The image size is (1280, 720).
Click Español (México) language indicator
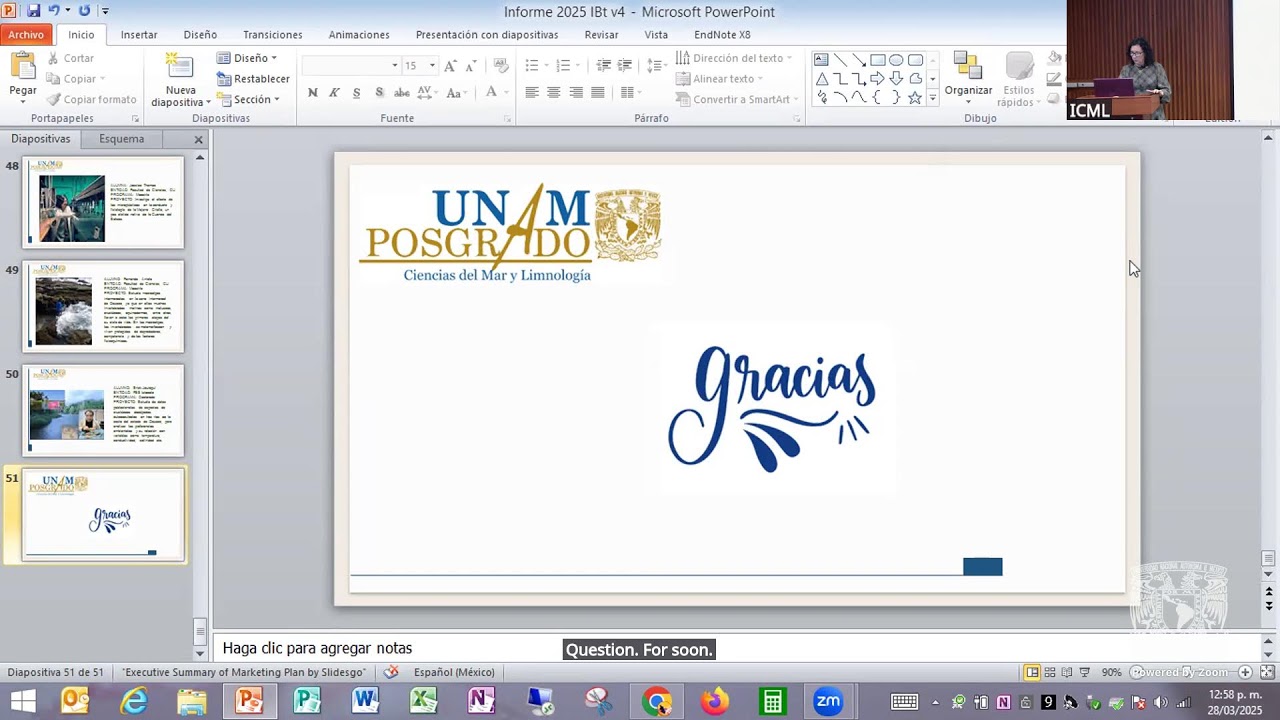454,672
